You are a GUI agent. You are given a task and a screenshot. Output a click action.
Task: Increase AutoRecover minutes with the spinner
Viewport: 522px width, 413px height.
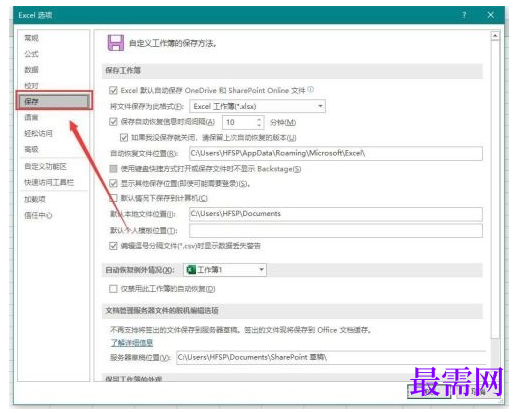point(259,119)
